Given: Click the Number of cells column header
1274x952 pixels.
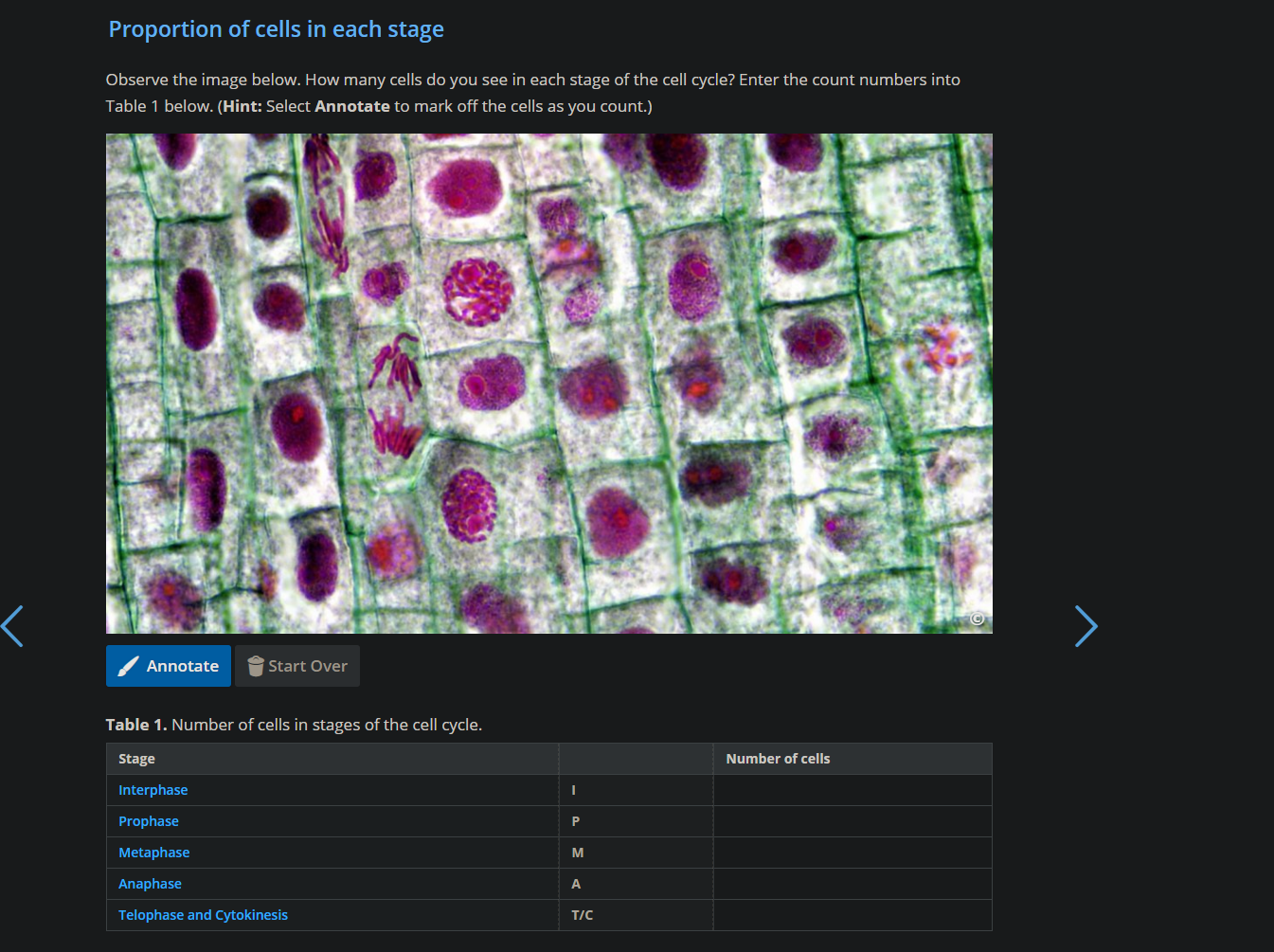Looking at the screenshot, I should (778, 758).
